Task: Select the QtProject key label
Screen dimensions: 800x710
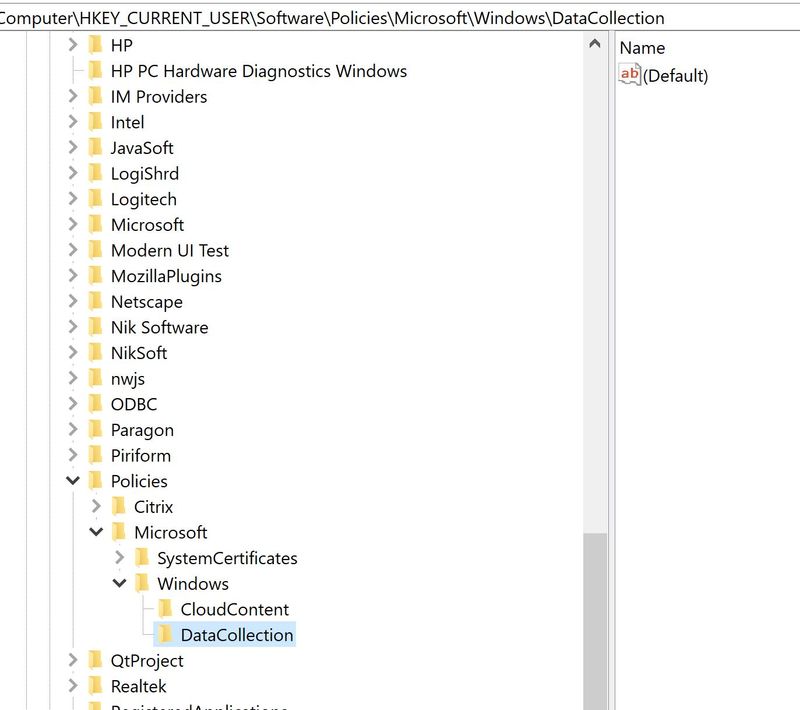Action: [x=146, y=661]
